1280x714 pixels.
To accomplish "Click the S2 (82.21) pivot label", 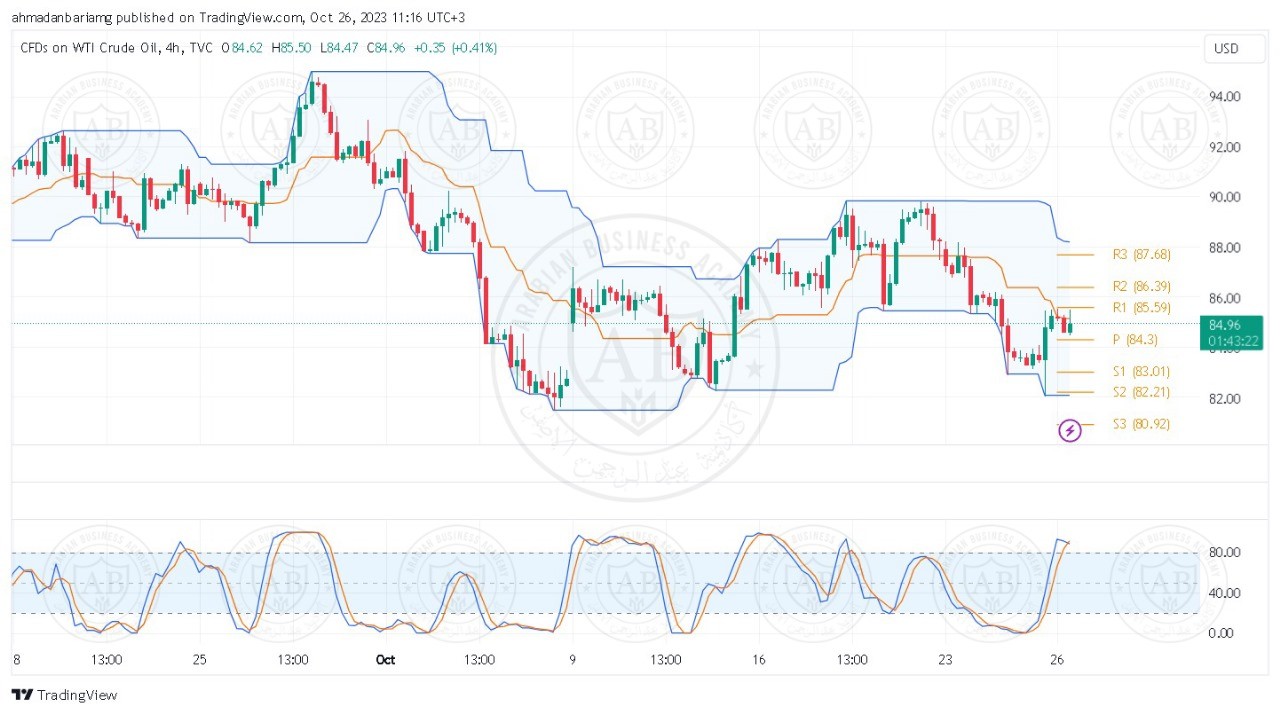I will click(1141, 392).
